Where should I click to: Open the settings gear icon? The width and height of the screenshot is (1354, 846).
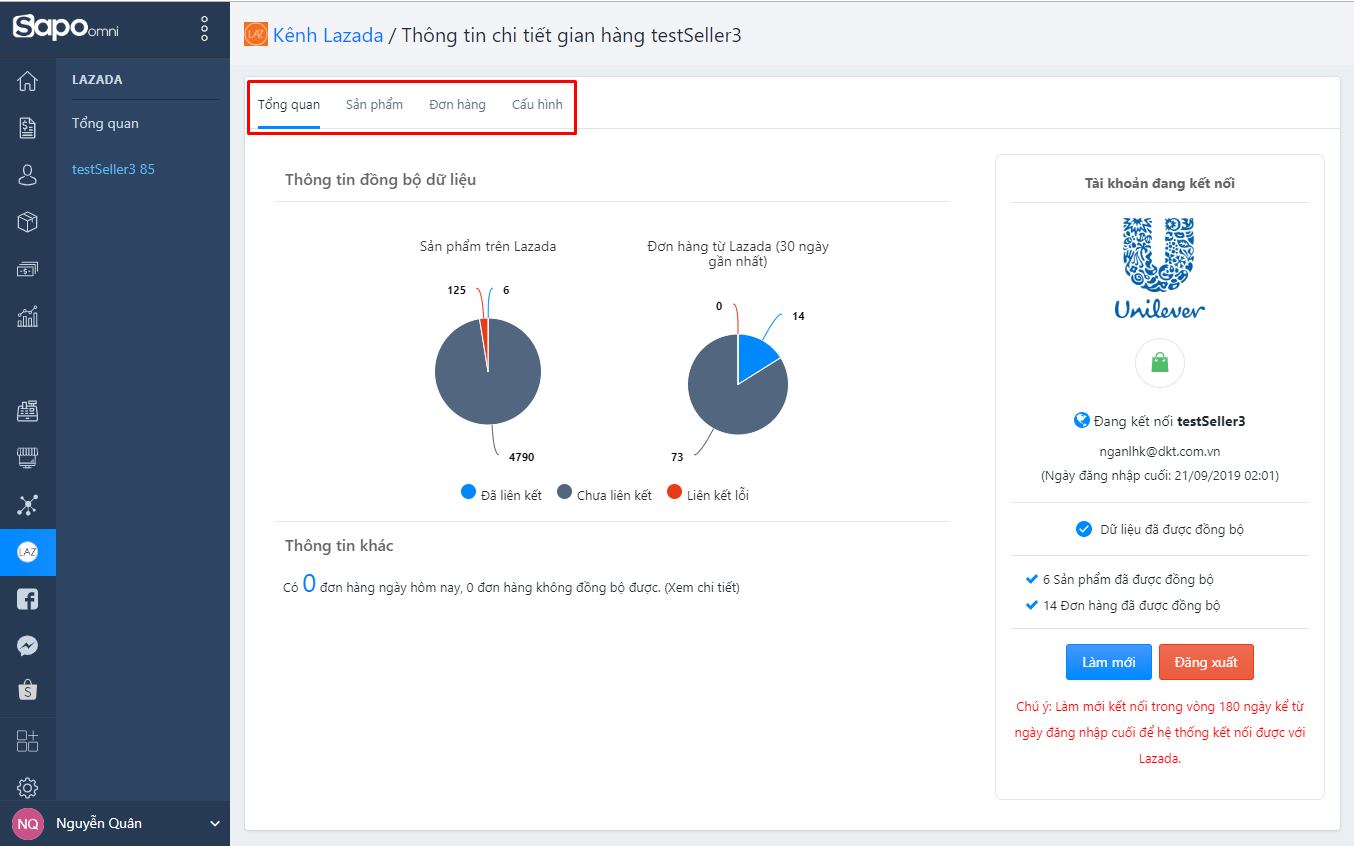[x=27, y=788]
